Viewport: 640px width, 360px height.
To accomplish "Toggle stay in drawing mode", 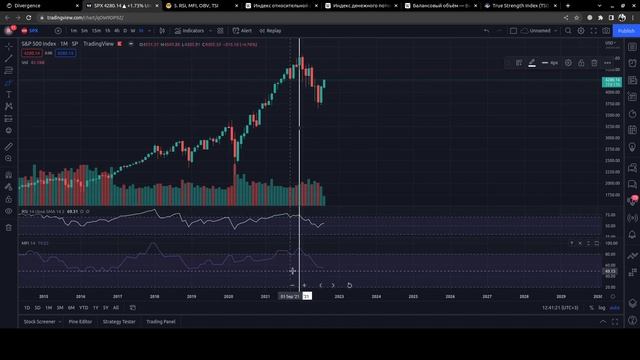I will coord(9,187).
